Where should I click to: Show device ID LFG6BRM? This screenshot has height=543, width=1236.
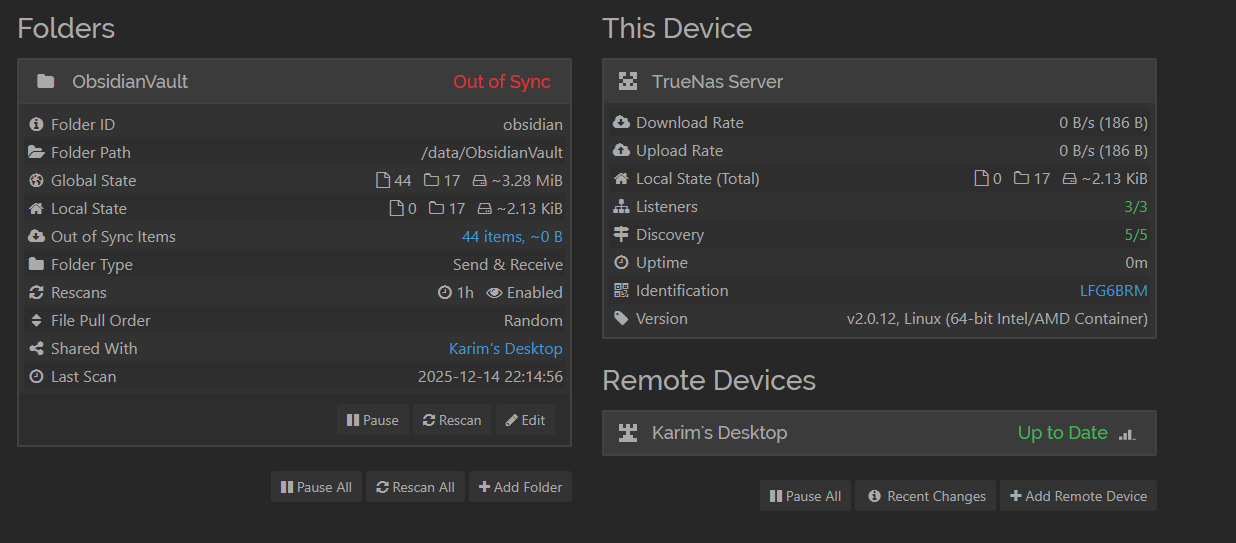click(1113, 291)
